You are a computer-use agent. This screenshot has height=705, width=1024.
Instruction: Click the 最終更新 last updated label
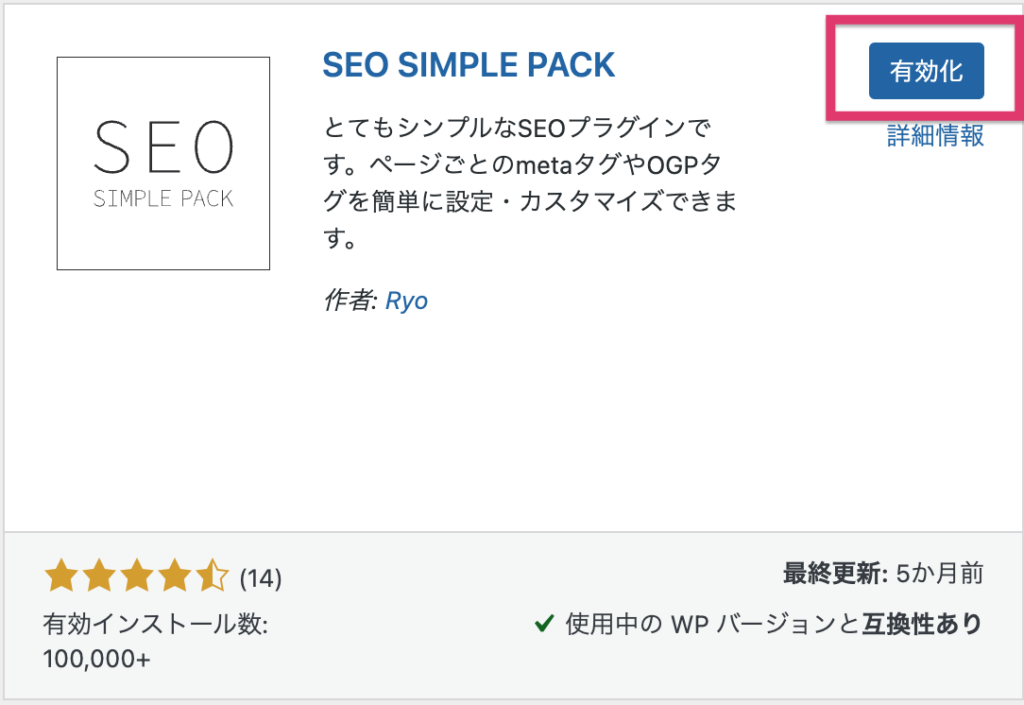point(835,574)
